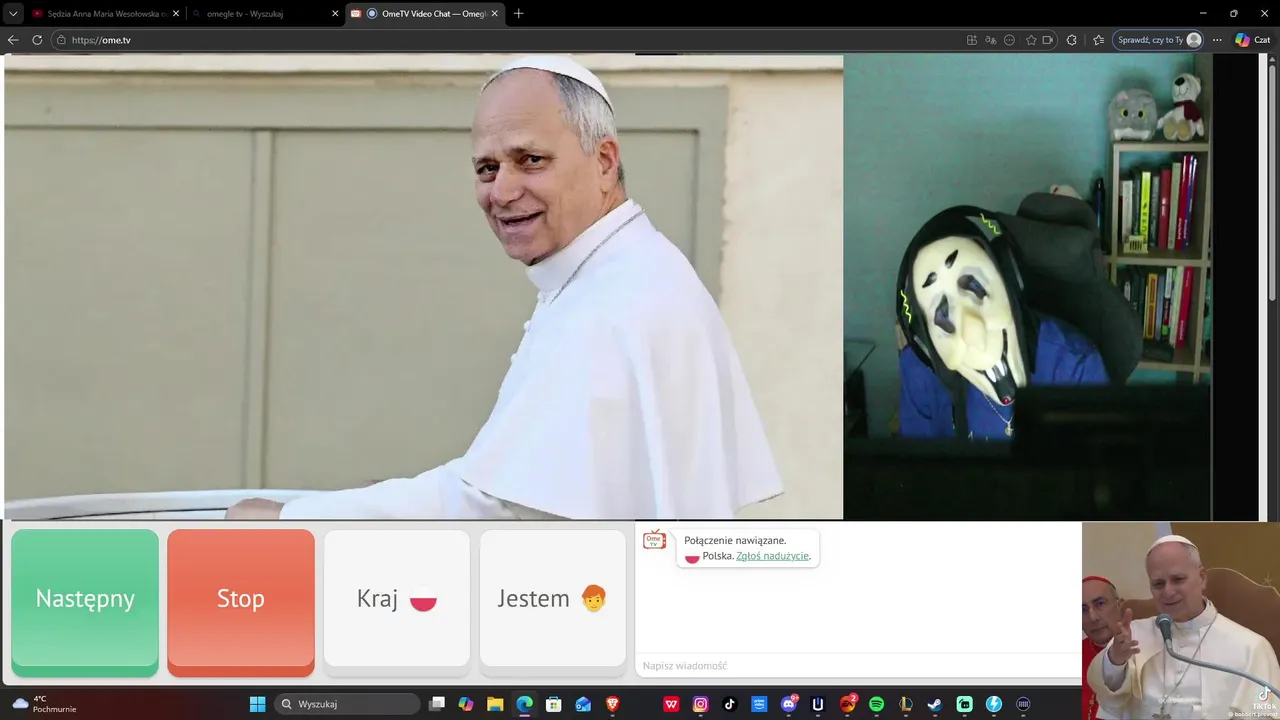
Task: Open Steam from the taskbar
Action: click(x=935, y=704)
